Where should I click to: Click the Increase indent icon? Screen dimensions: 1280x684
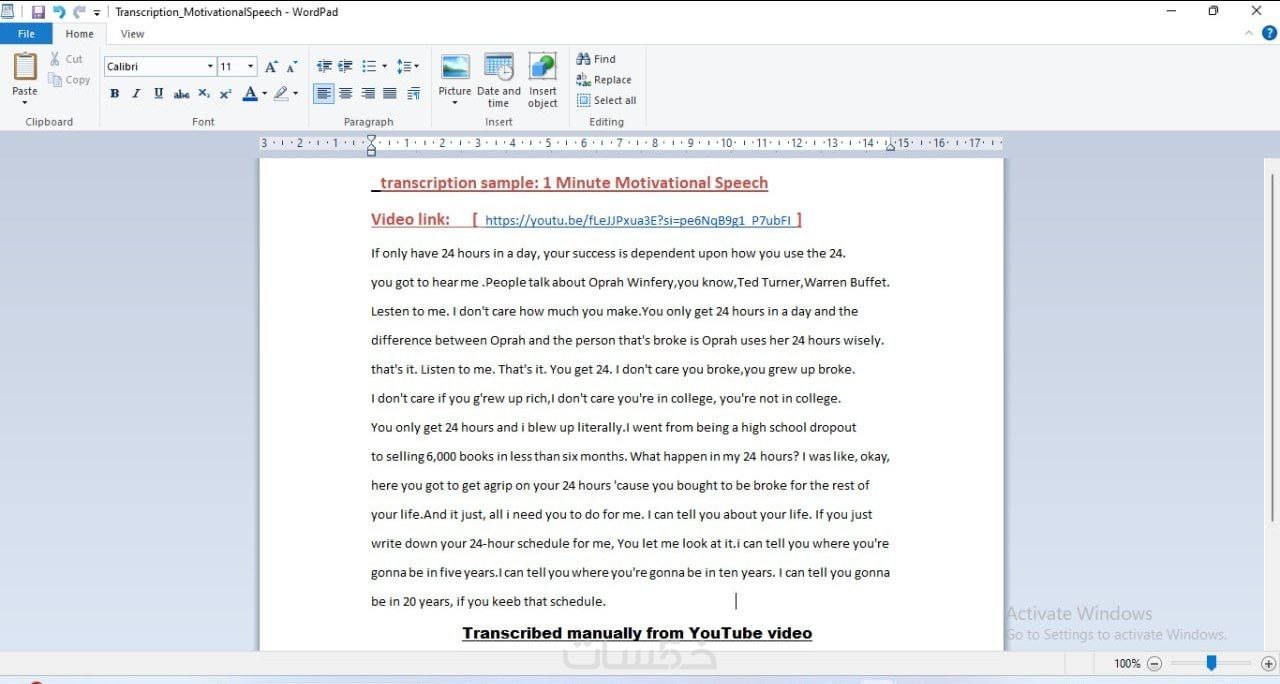click(x=345, y=67)
